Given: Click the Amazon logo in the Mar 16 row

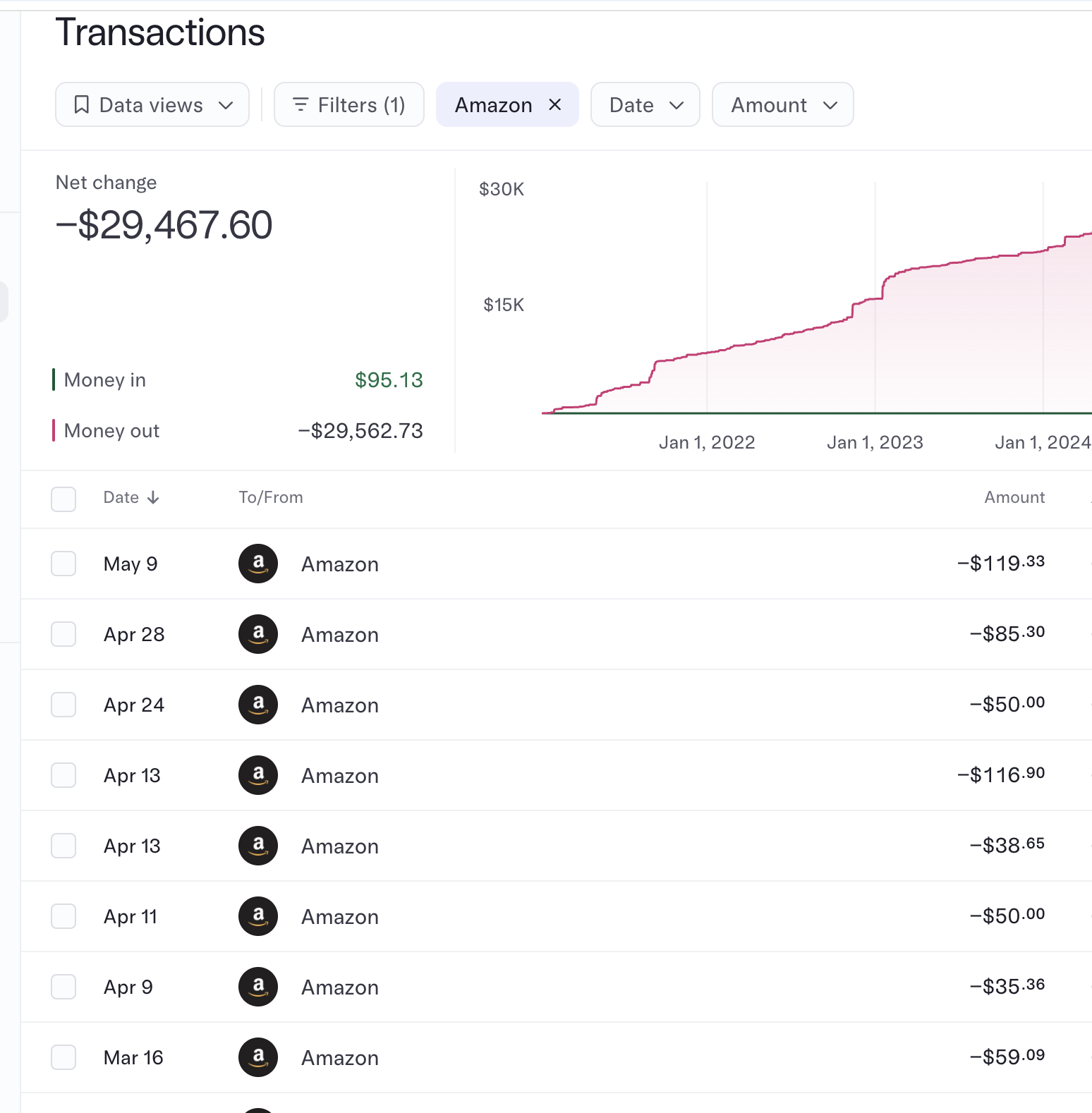Looking at the screenshot, I should [x=258, y=1057].
